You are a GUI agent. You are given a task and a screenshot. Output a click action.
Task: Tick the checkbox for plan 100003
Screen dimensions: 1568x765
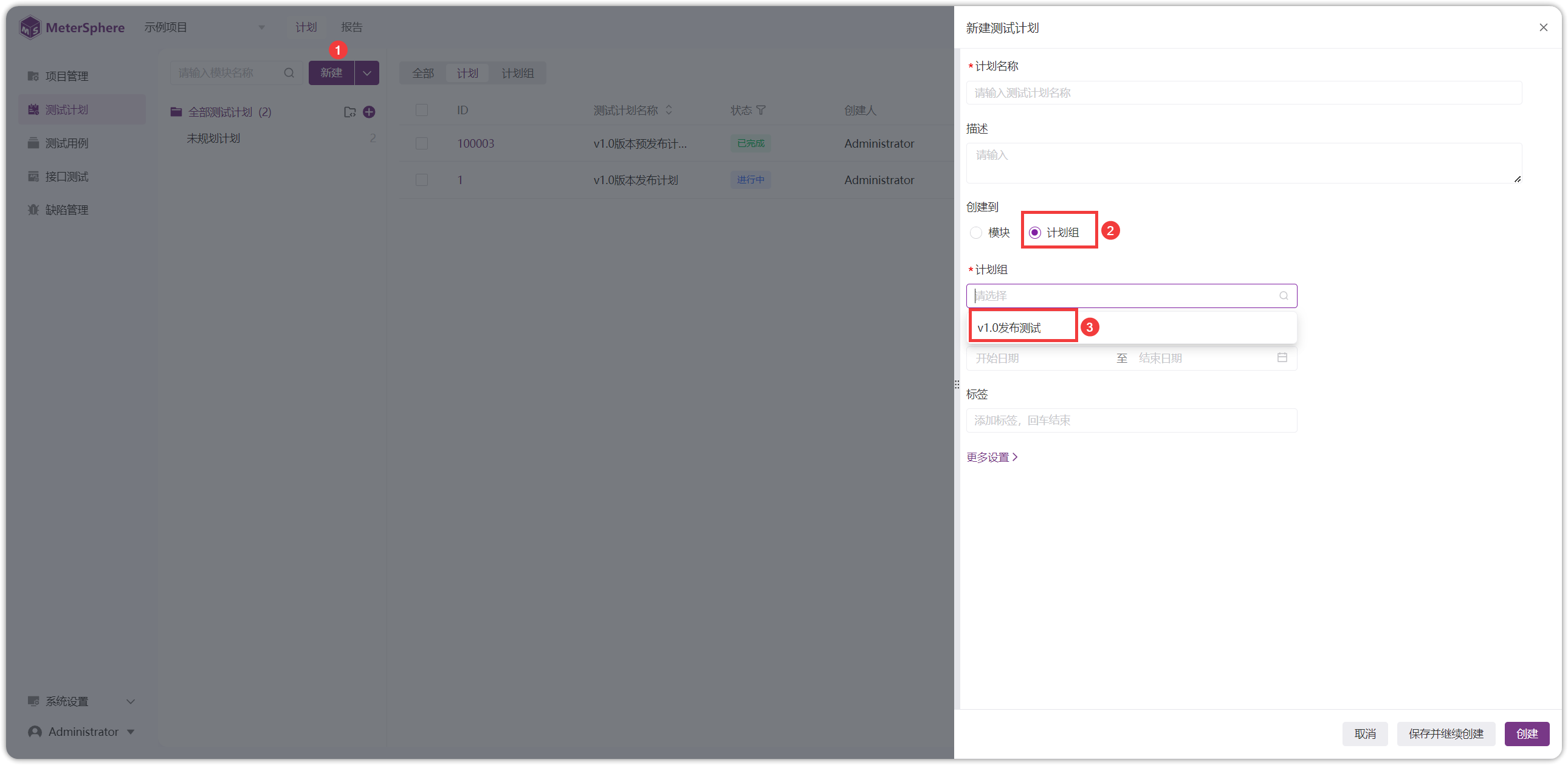(x=421, y=143)
